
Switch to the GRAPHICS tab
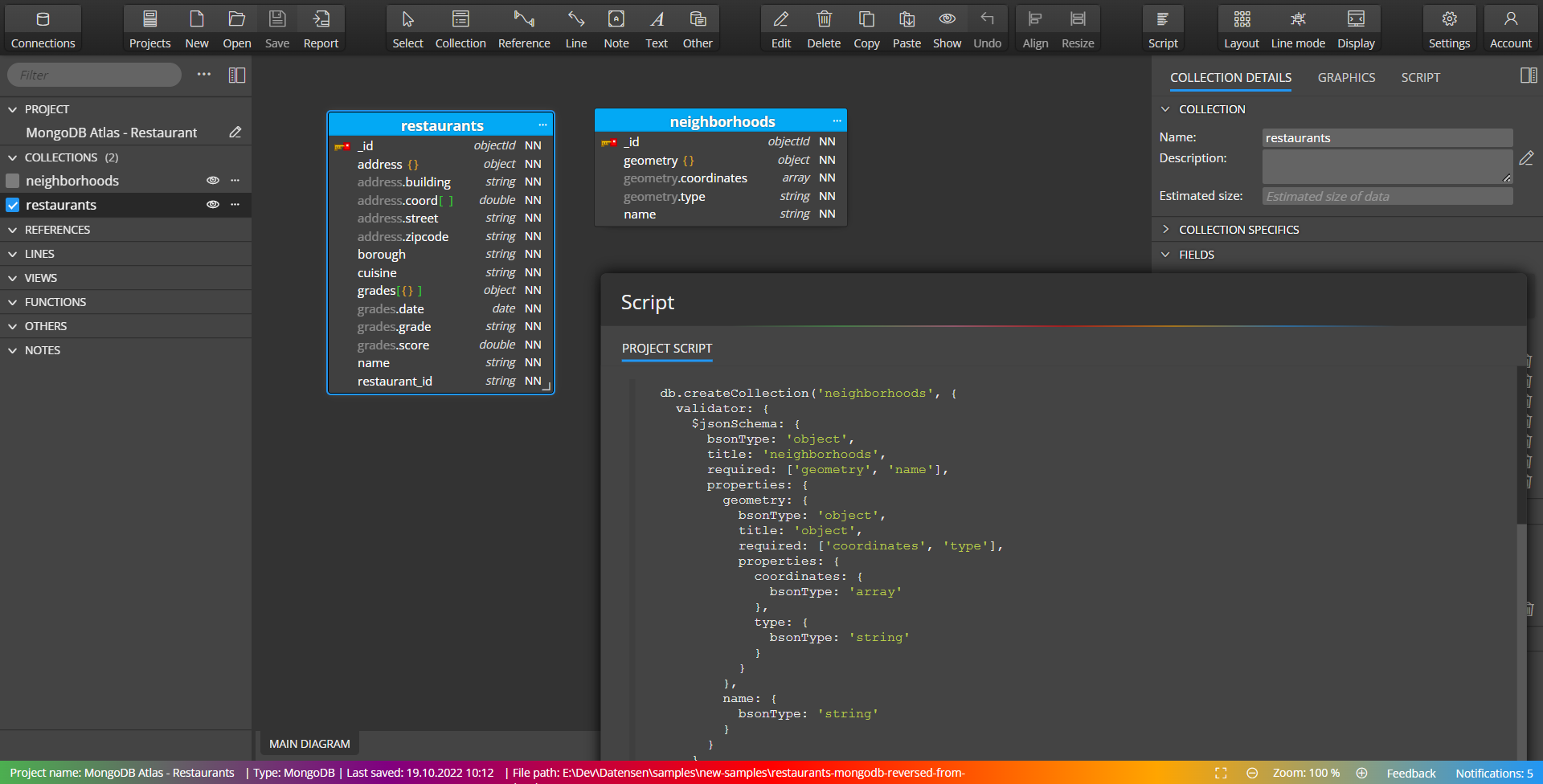click(x=1346, y=77)
